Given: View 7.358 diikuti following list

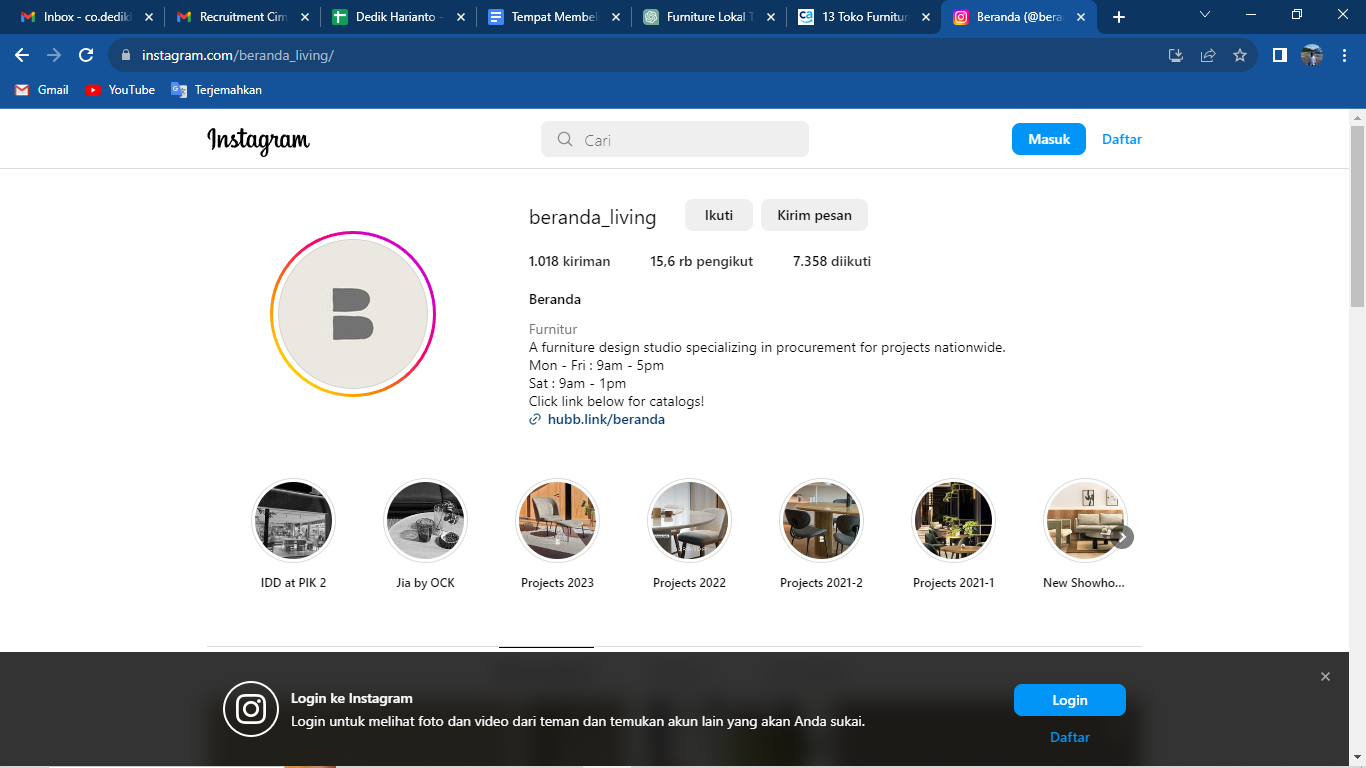Looking at the screenshot, I should (832, 261).
